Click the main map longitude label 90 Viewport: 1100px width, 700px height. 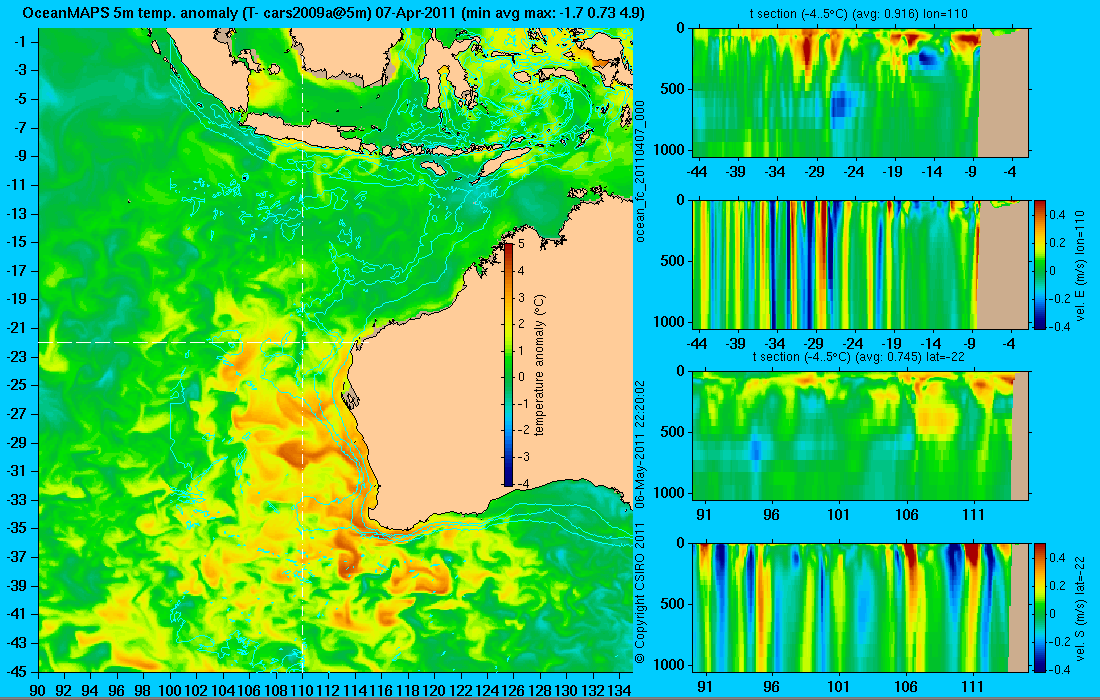(x=38, y=691)
